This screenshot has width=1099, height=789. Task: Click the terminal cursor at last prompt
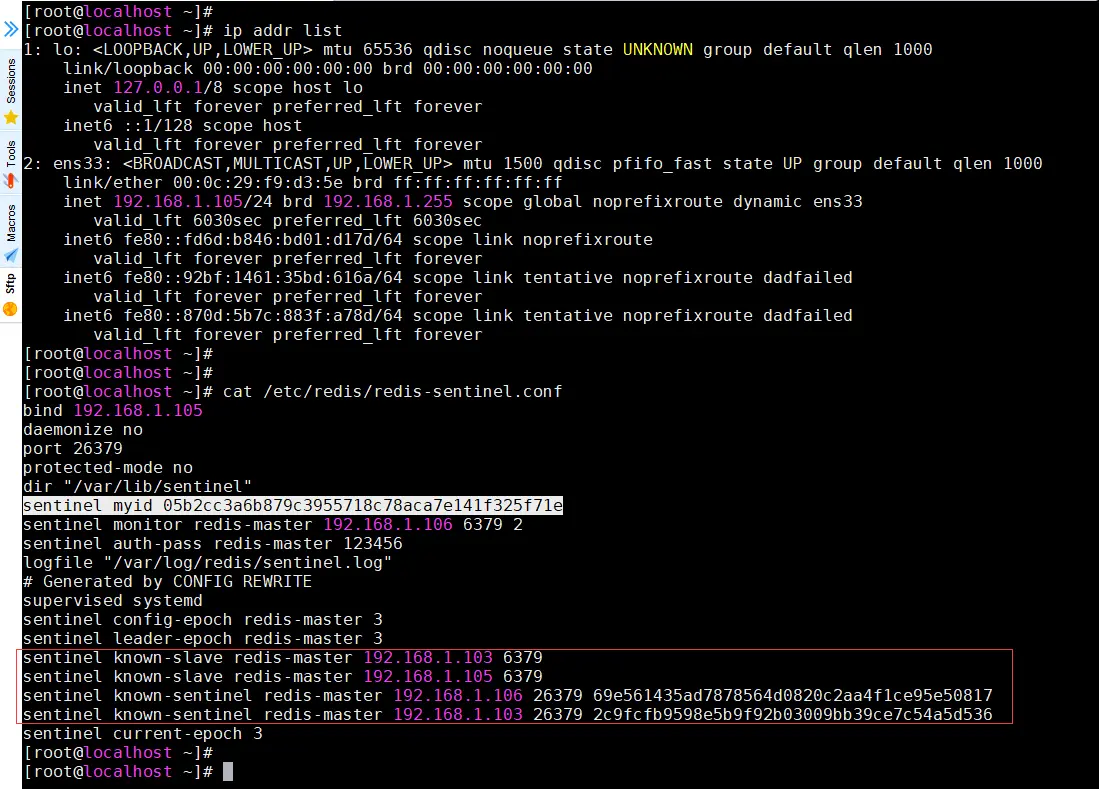coord(228,771)
